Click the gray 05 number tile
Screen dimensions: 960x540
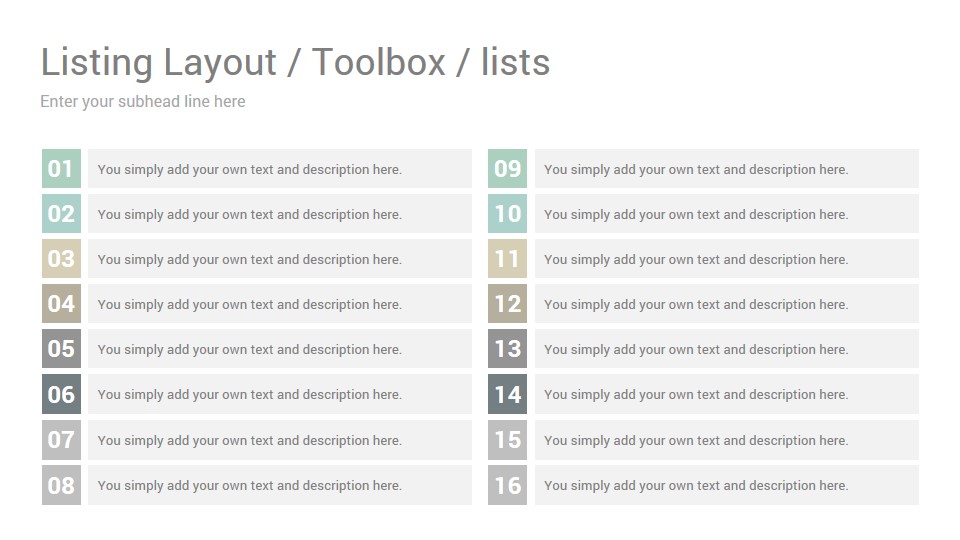tap(61, 348)
